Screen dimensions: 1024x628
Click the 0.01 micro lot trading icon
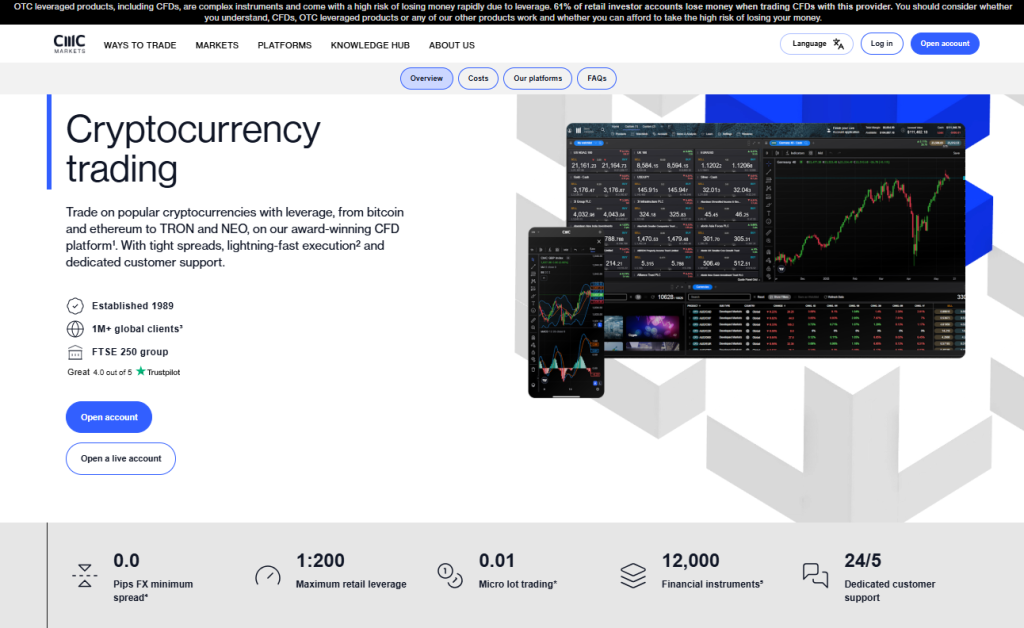pos(450,574)
